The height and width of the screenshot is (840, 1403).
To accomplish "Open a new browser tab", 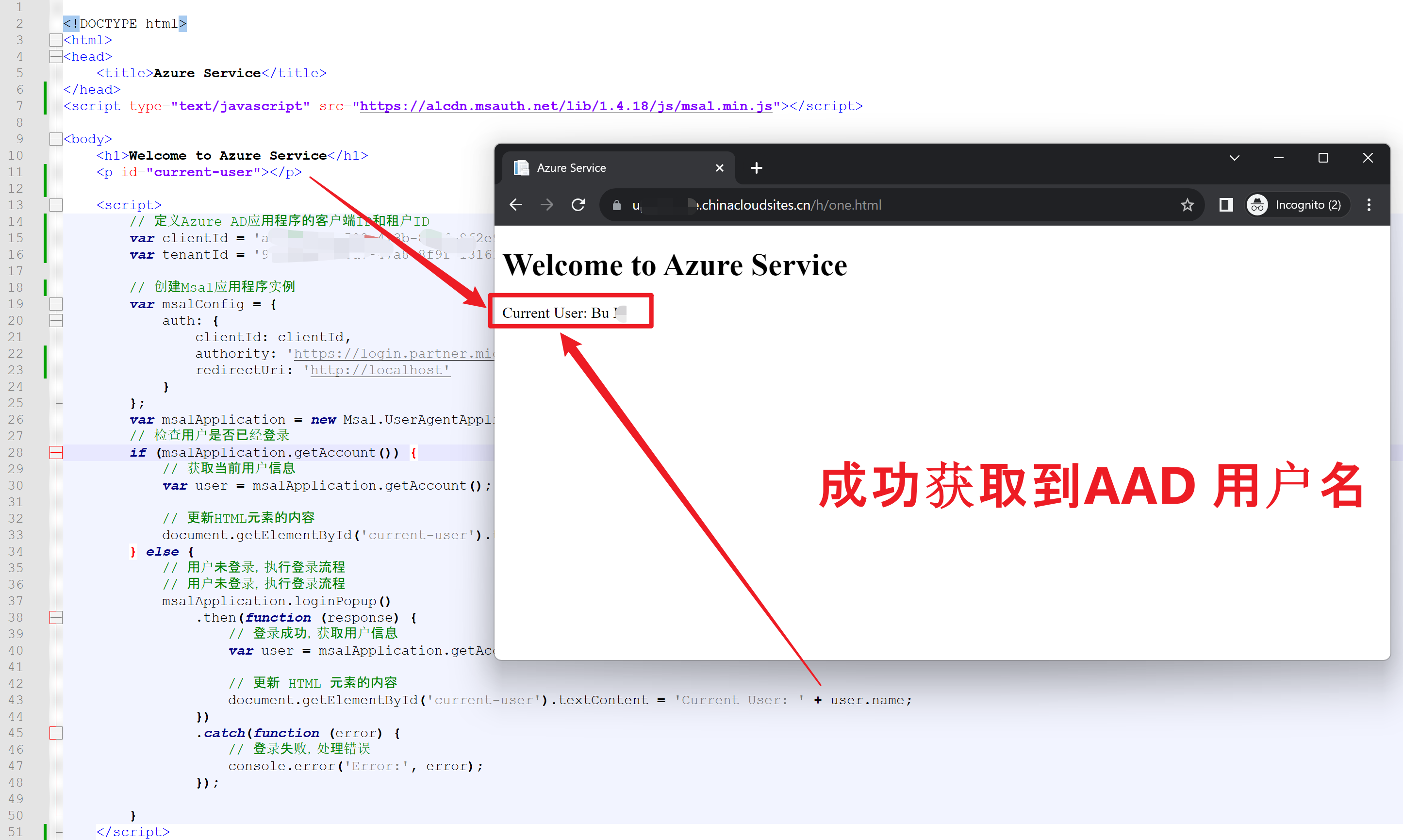I will click(756, 168).
